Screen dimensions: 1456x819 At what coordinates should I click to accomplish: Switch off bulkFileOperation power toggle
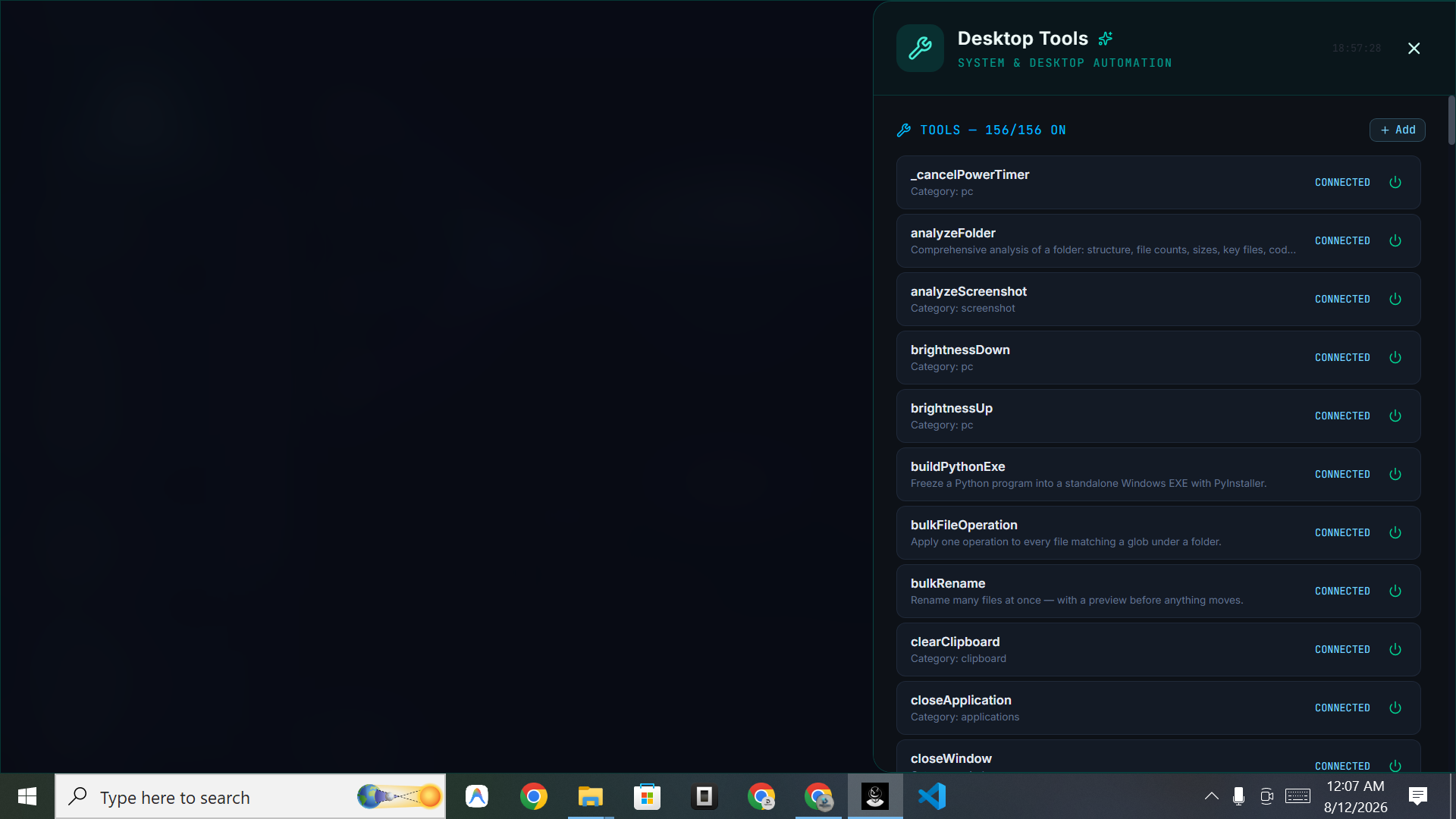(1395, 533)
